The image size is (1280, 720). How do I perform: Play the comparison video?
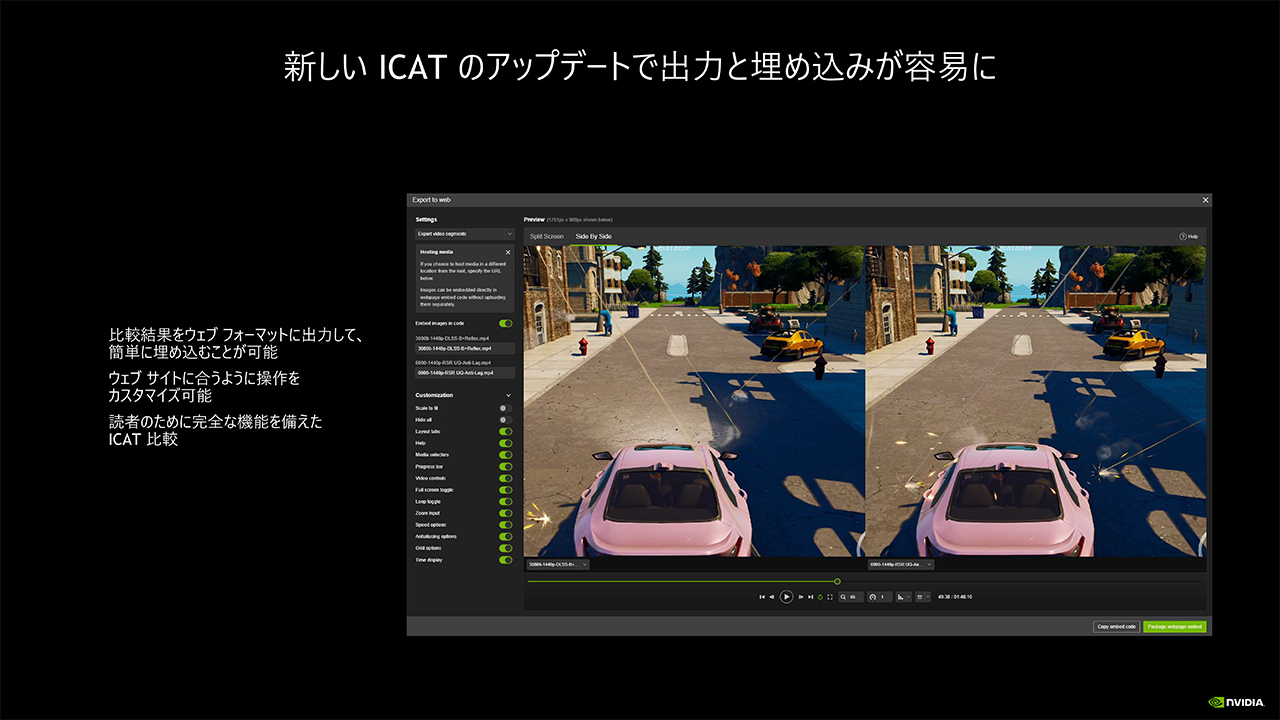point(786,597)
